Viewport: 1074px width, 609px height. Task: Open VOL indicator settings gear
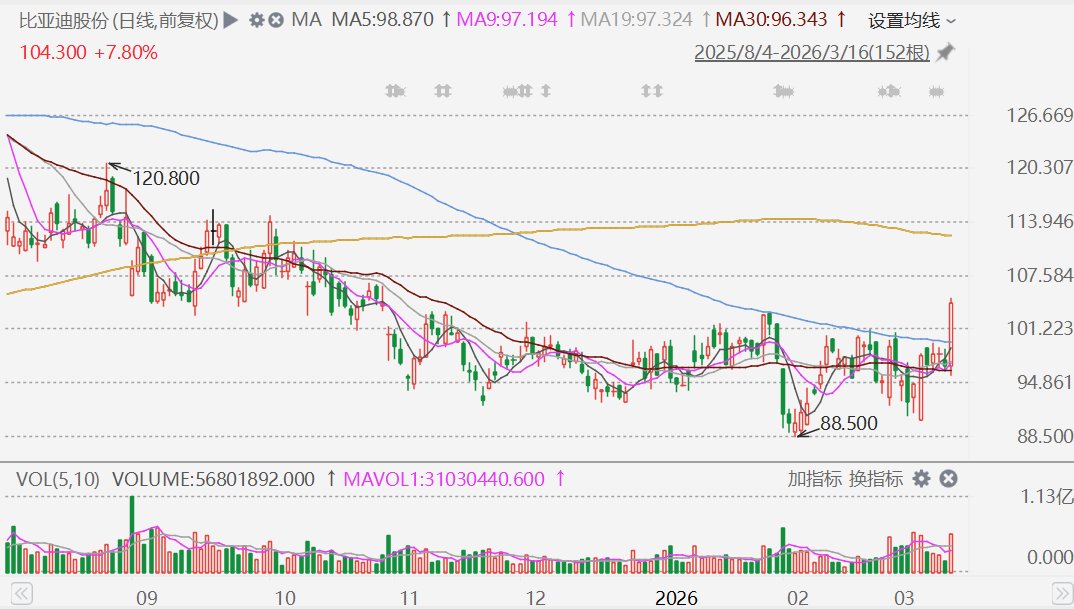point(921,479)
